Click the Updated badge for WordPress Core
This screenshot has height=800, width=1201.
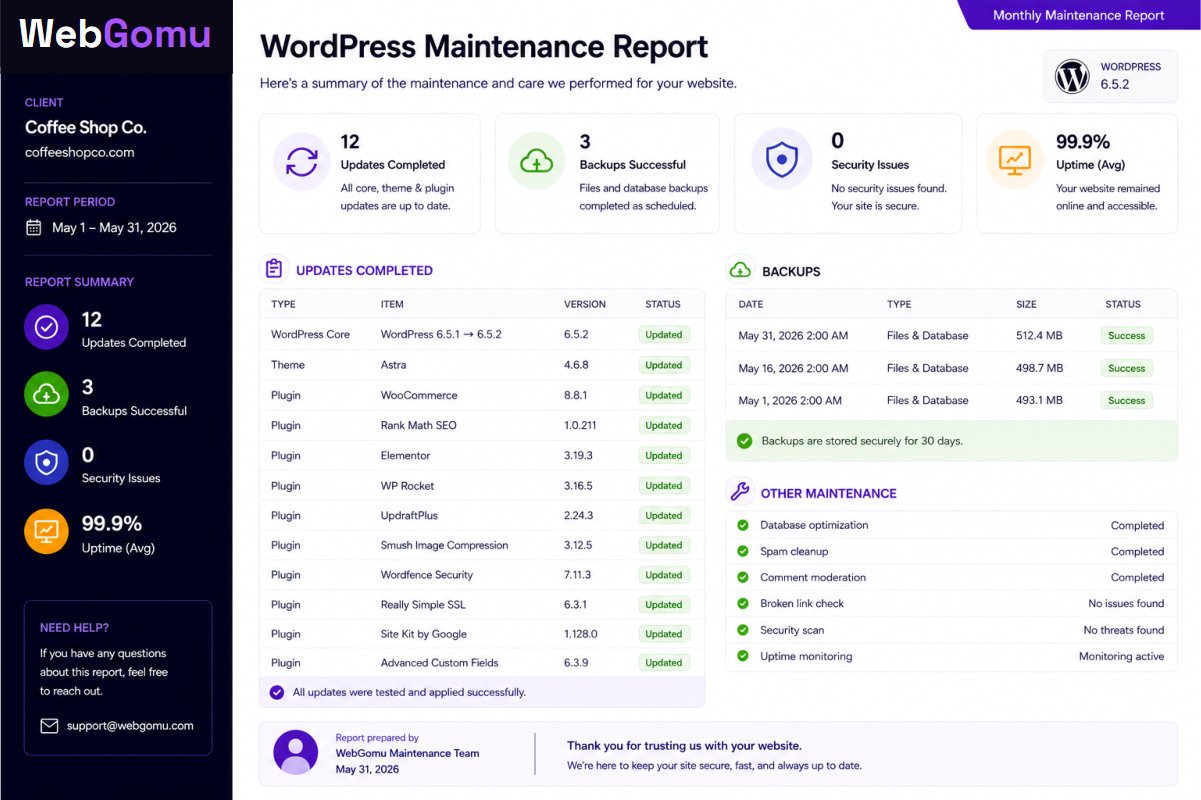(663, 335)
